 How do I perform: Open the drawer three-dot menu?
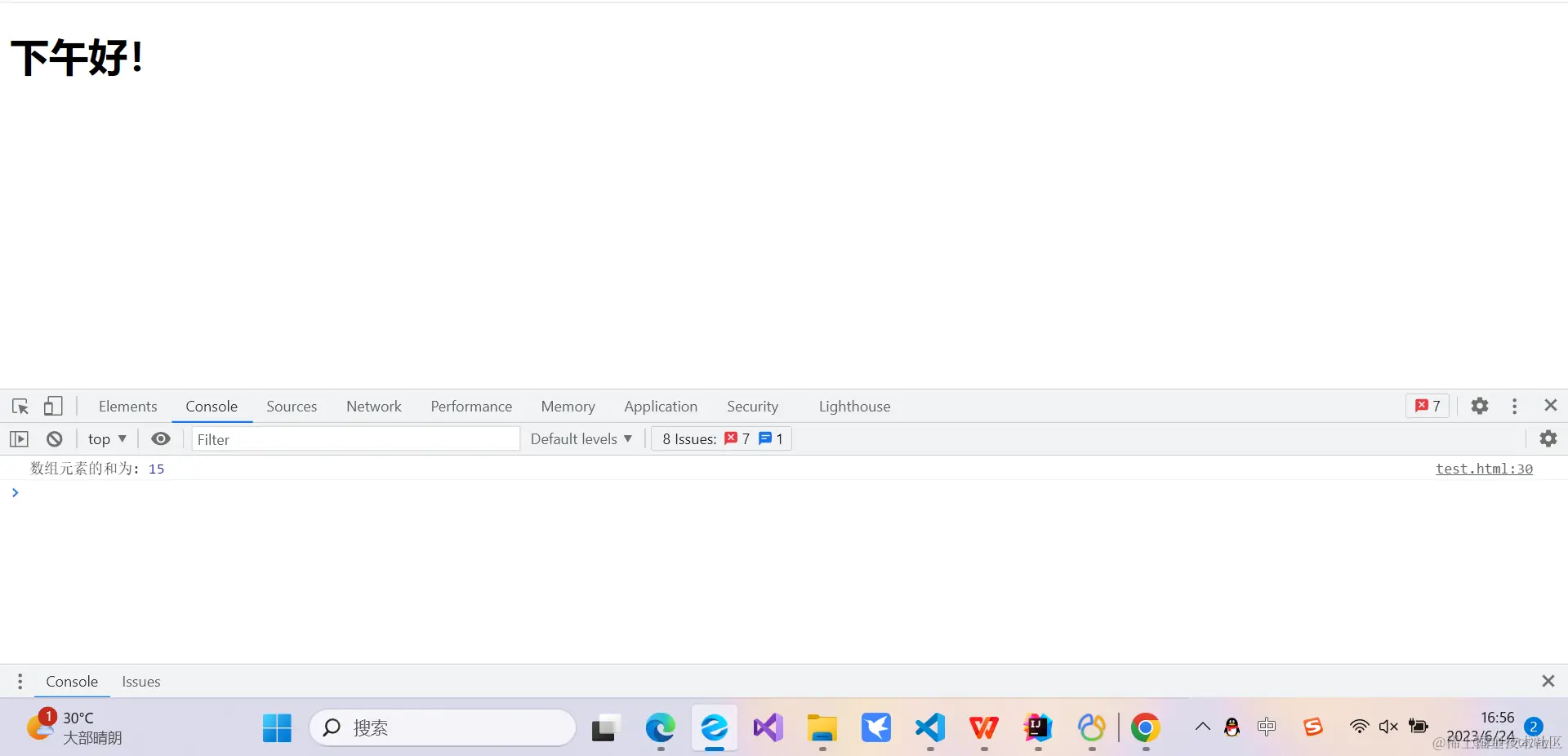(20, 681)
